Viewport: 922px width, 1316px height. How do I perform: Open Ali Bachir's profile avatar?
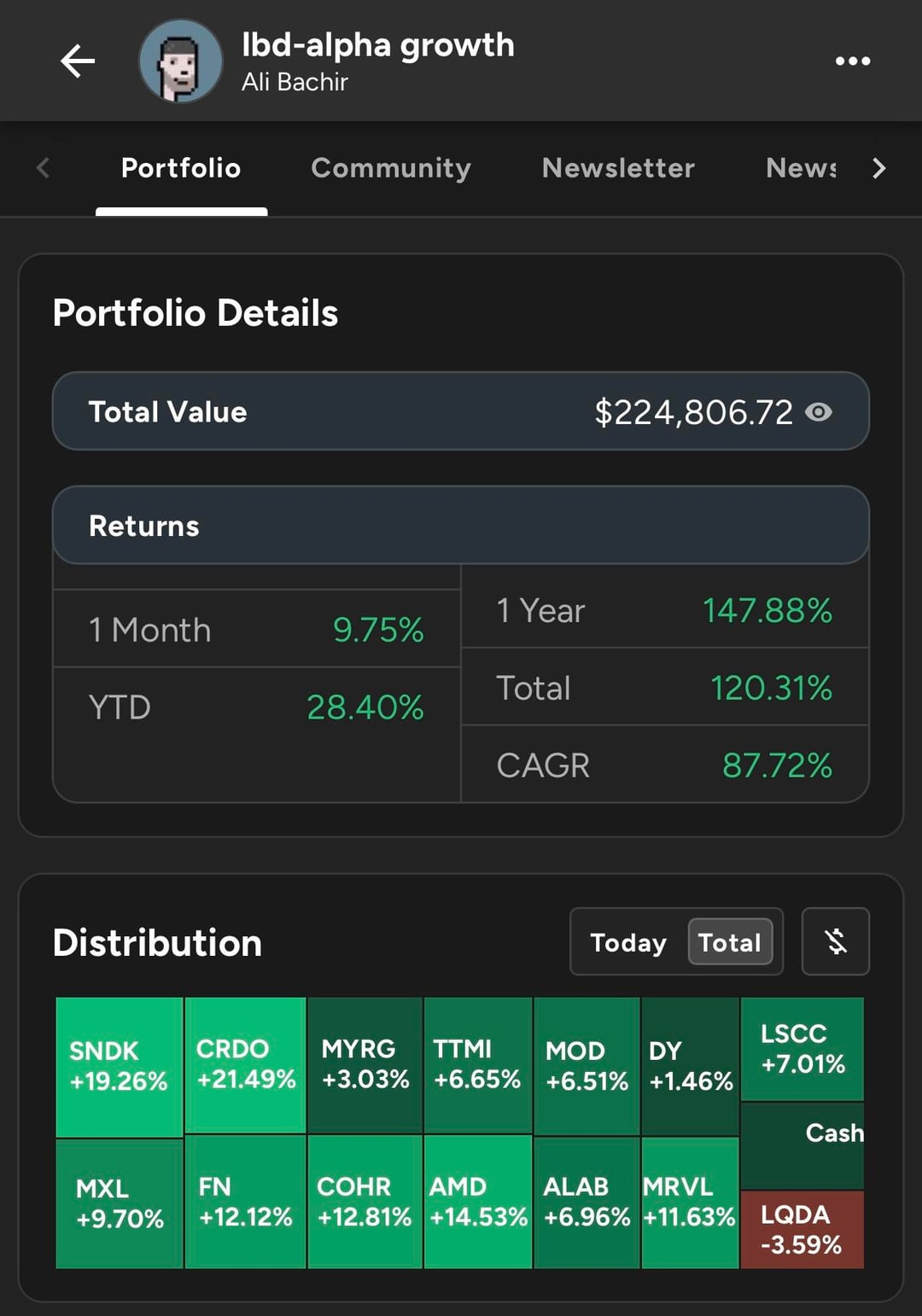click(x=181, y=61)
